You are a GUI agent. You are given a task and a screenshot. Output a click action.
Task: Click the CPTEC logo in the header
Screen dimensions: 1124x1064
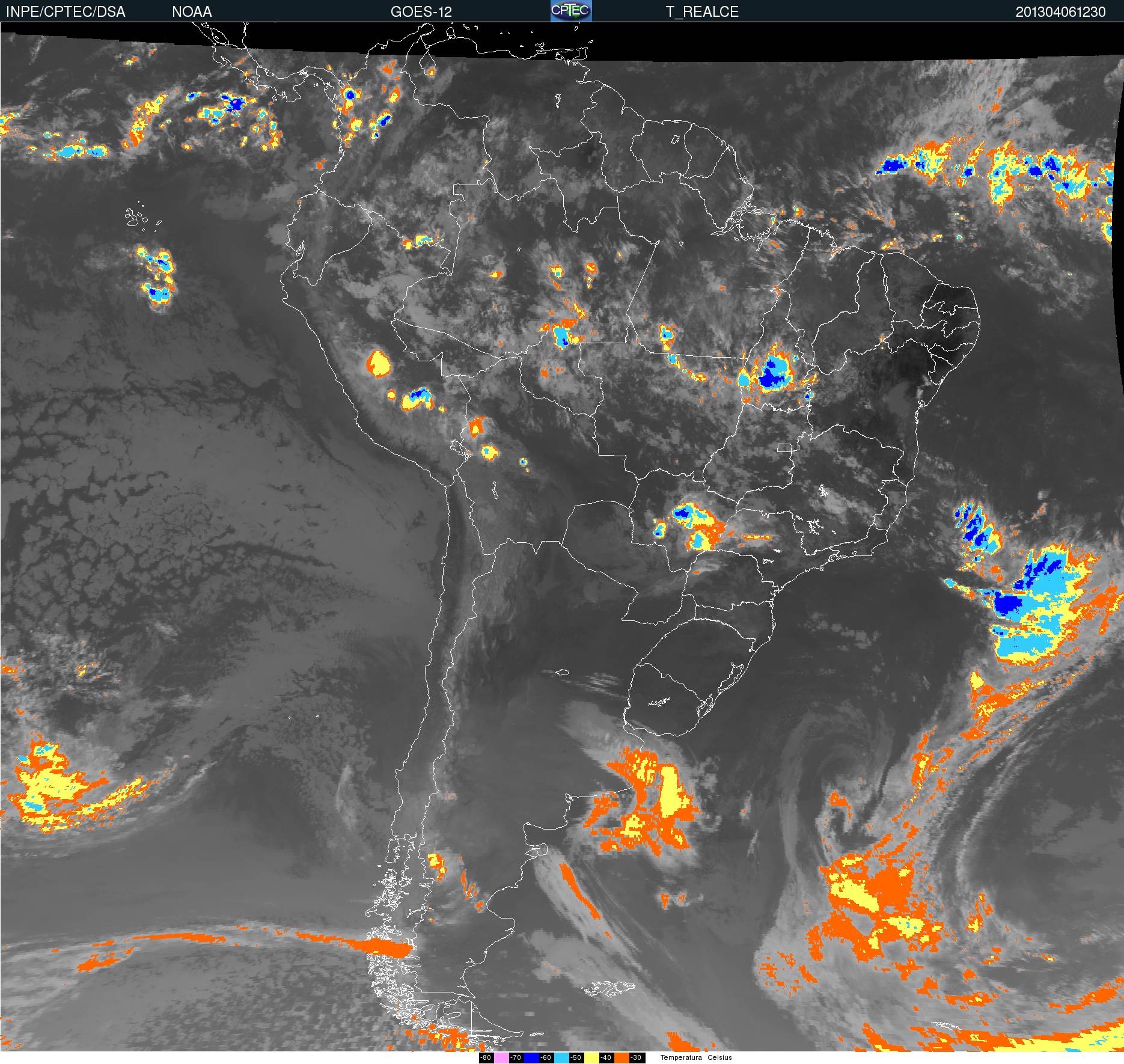tap(571, 11)
